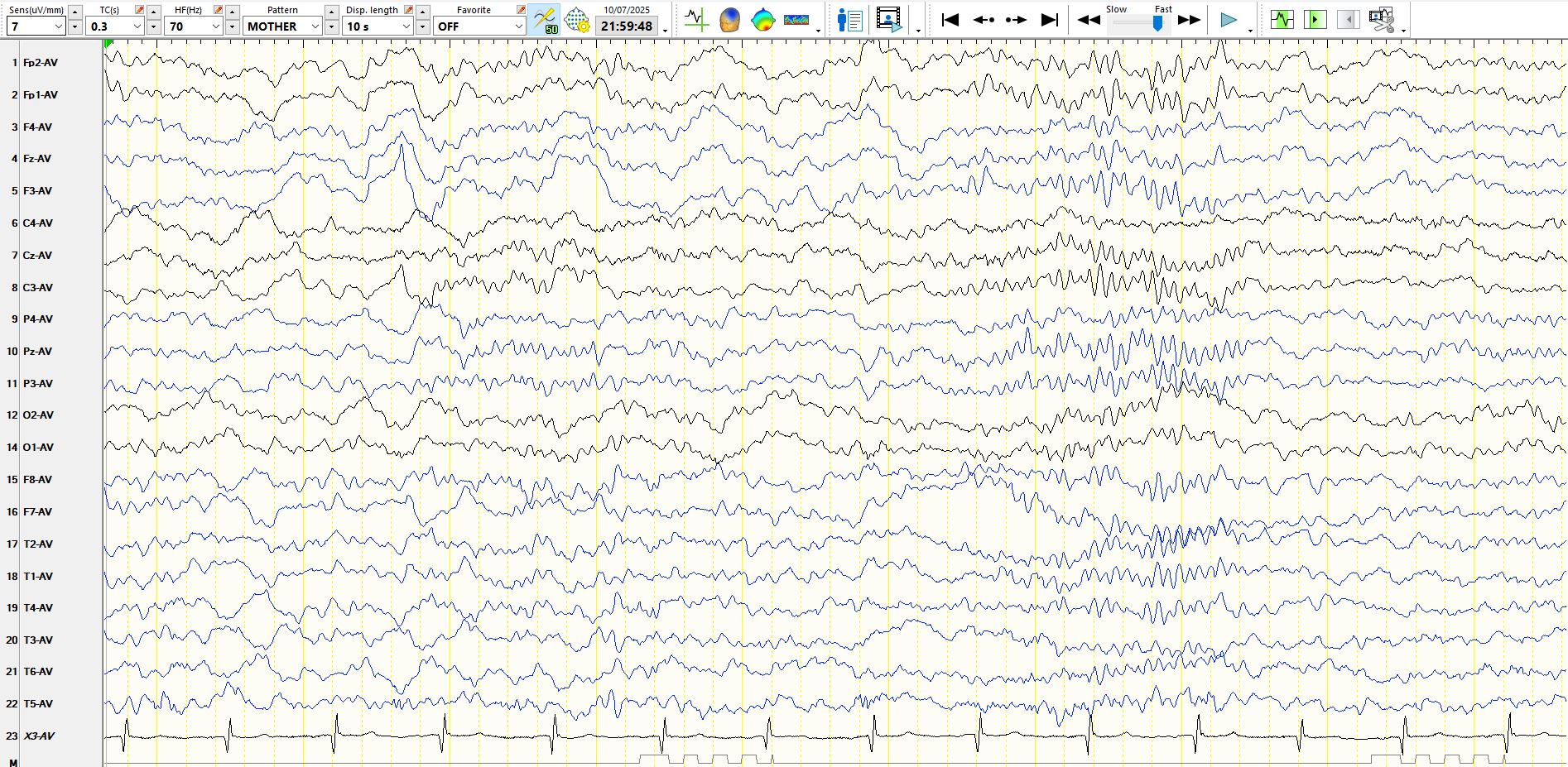
Task: Jump to the start of recording
Action: [950, 20]
